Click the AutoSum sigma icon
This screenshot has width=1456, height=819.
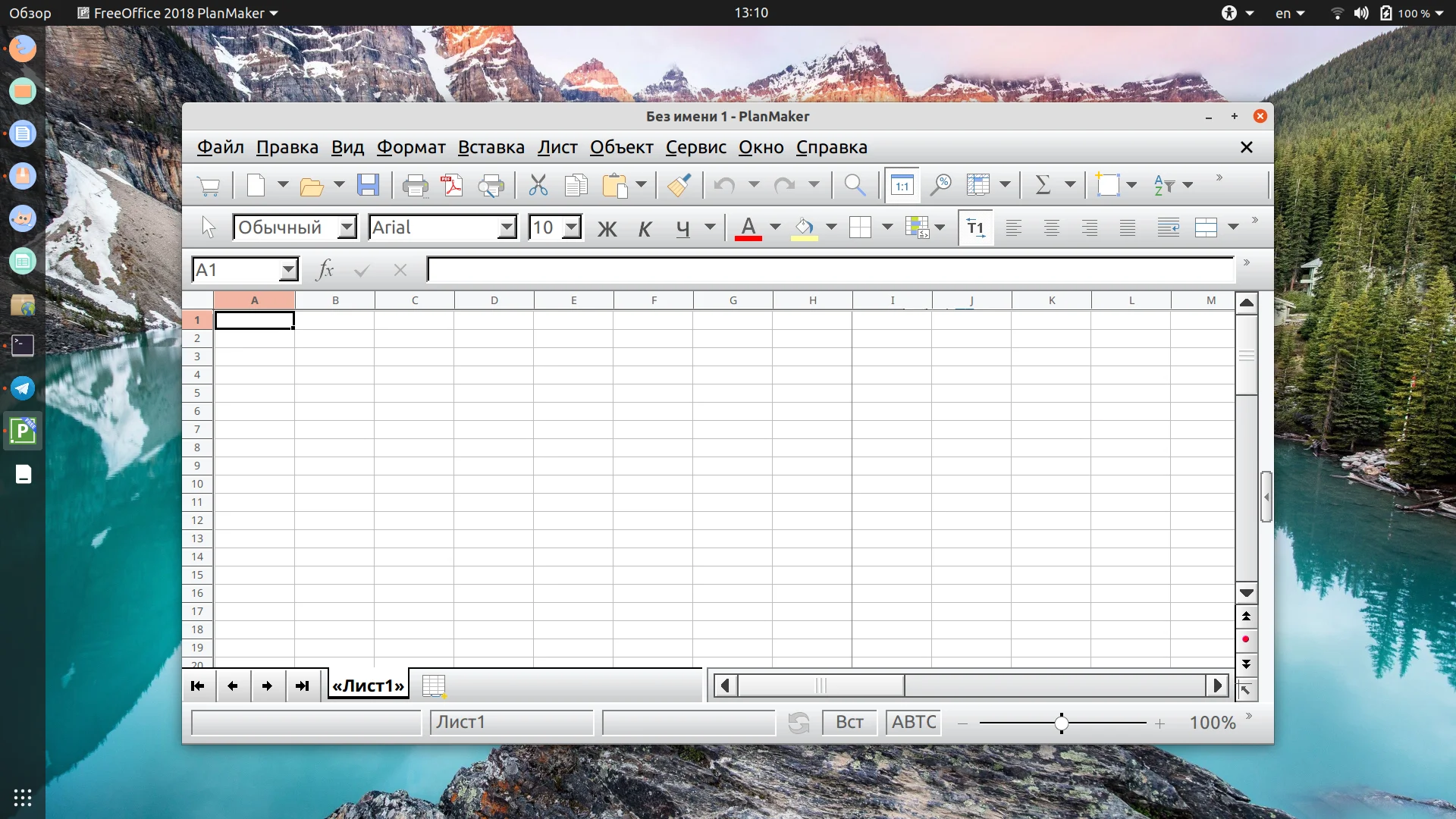pyautogui.click(x=1043, y=185)
